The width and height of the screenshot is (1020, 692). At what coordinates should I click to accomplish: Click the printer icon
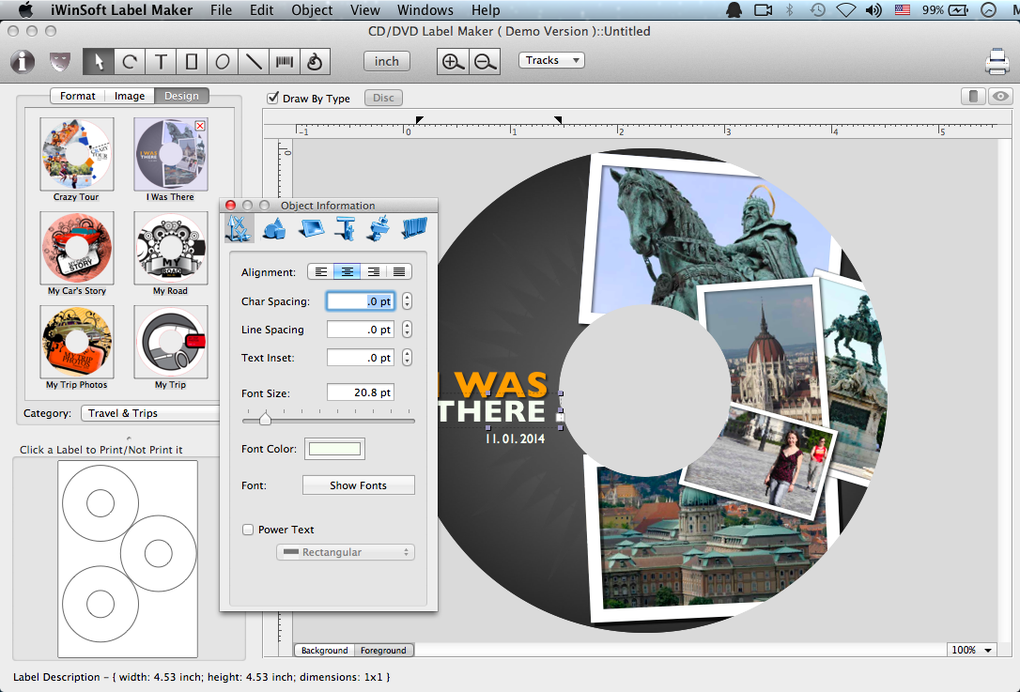click(996, 62)
